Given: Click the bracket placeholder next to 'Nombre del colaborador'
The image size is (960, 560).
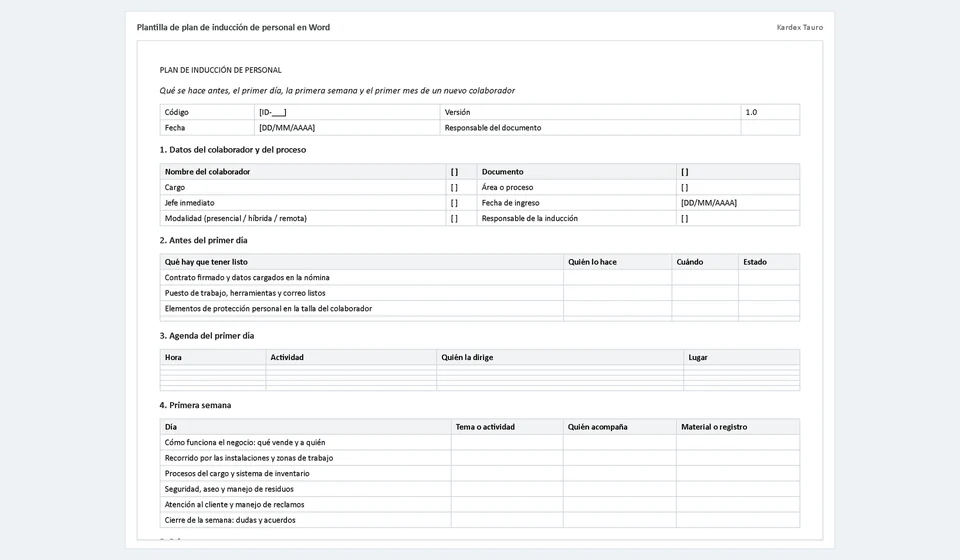Looking at the screenshot, I should (x=454, y=172).
